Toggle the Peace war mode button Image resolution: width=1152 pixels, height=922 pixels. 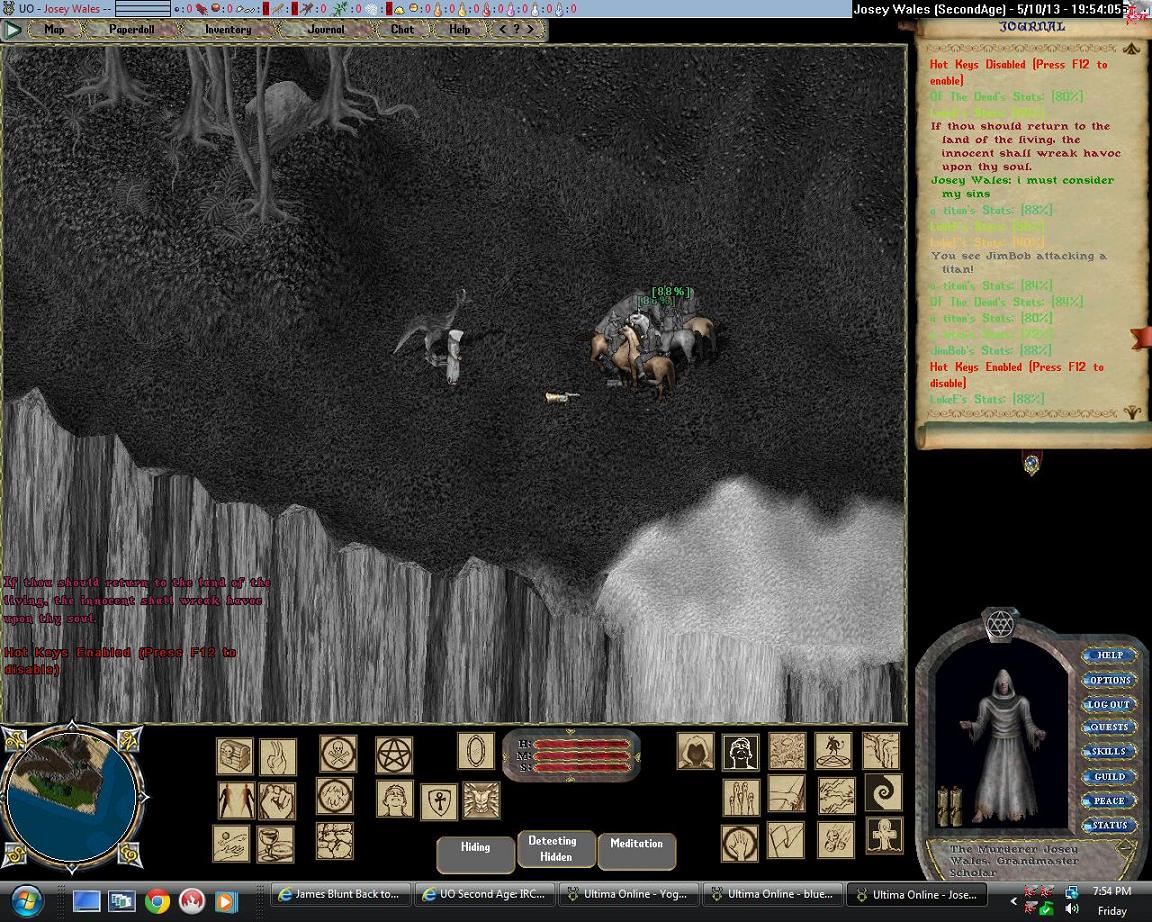[1108, 801]
